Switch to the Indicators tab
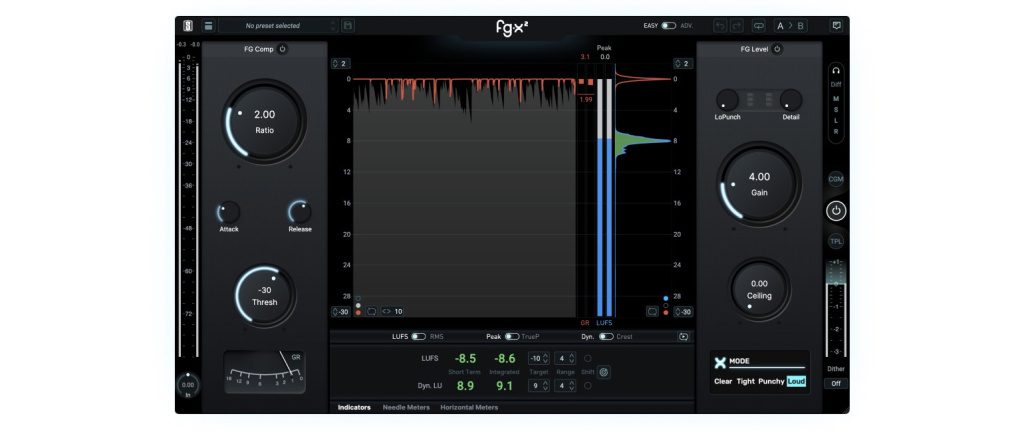The image size is (1024, 432). (354, 407)
